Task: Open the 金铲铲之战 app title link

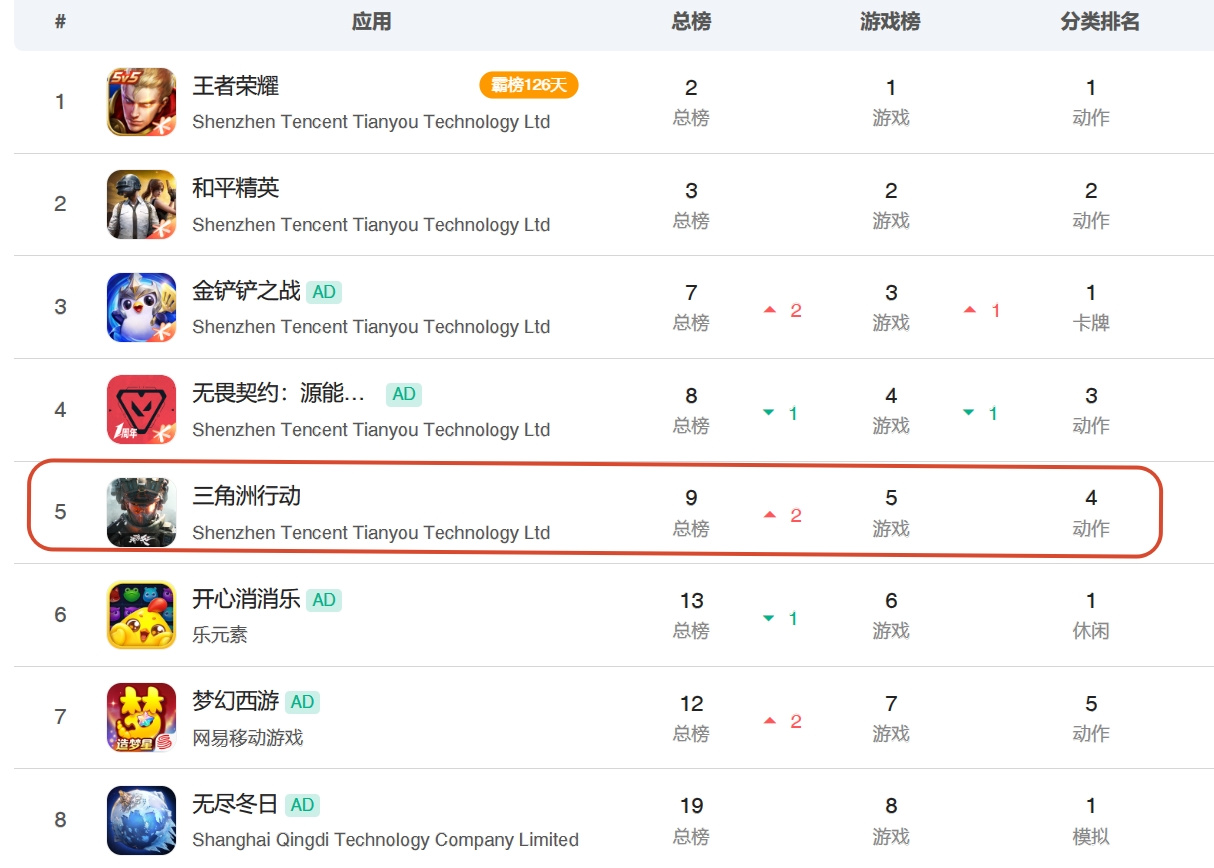Action: tap(247, 291)
